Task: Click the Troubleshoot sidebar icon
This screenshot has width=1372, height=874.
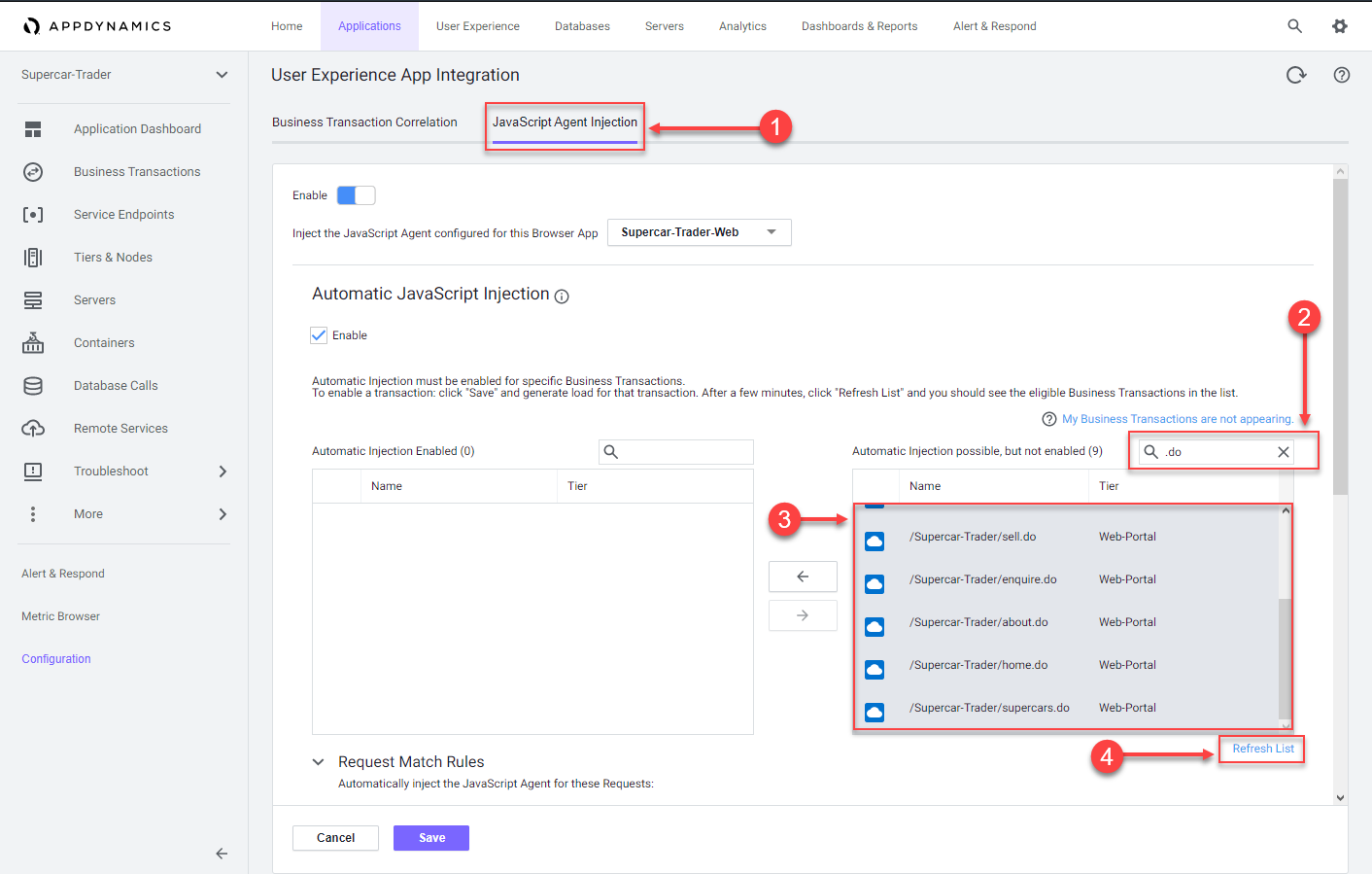Action: (x=33, y=472)
